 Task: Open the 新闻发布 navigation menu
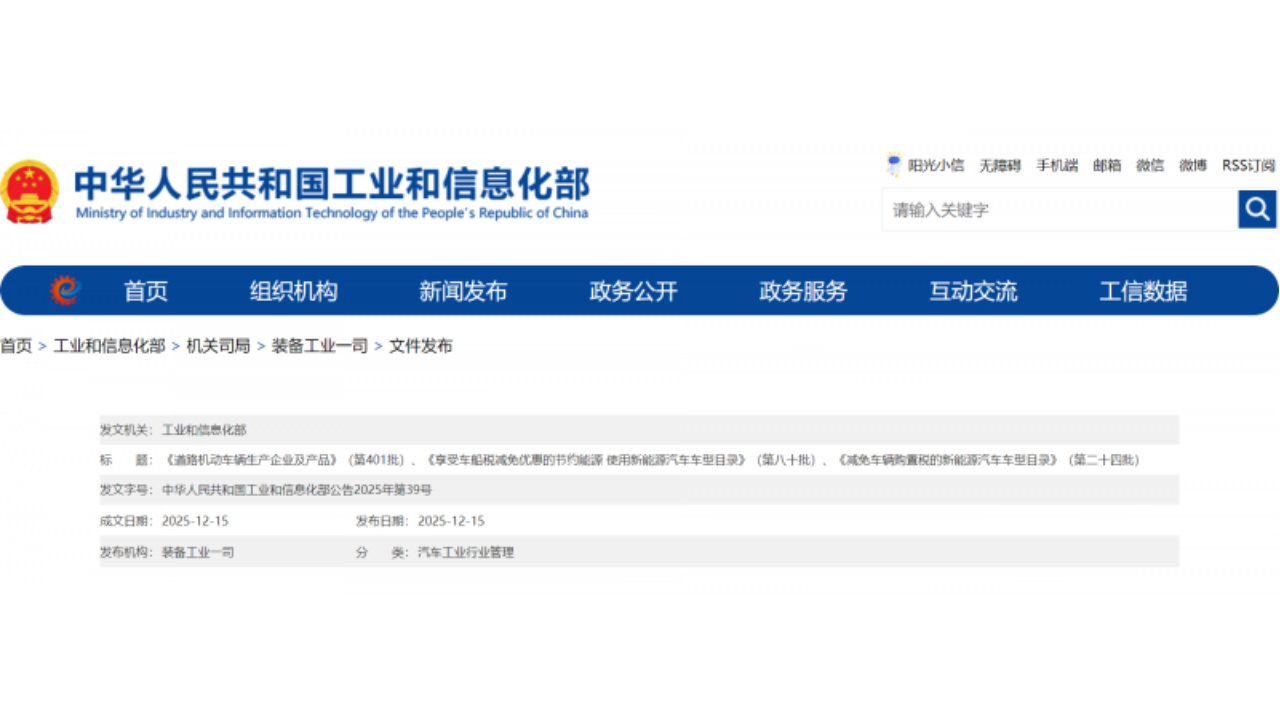[x=464, y=290]
